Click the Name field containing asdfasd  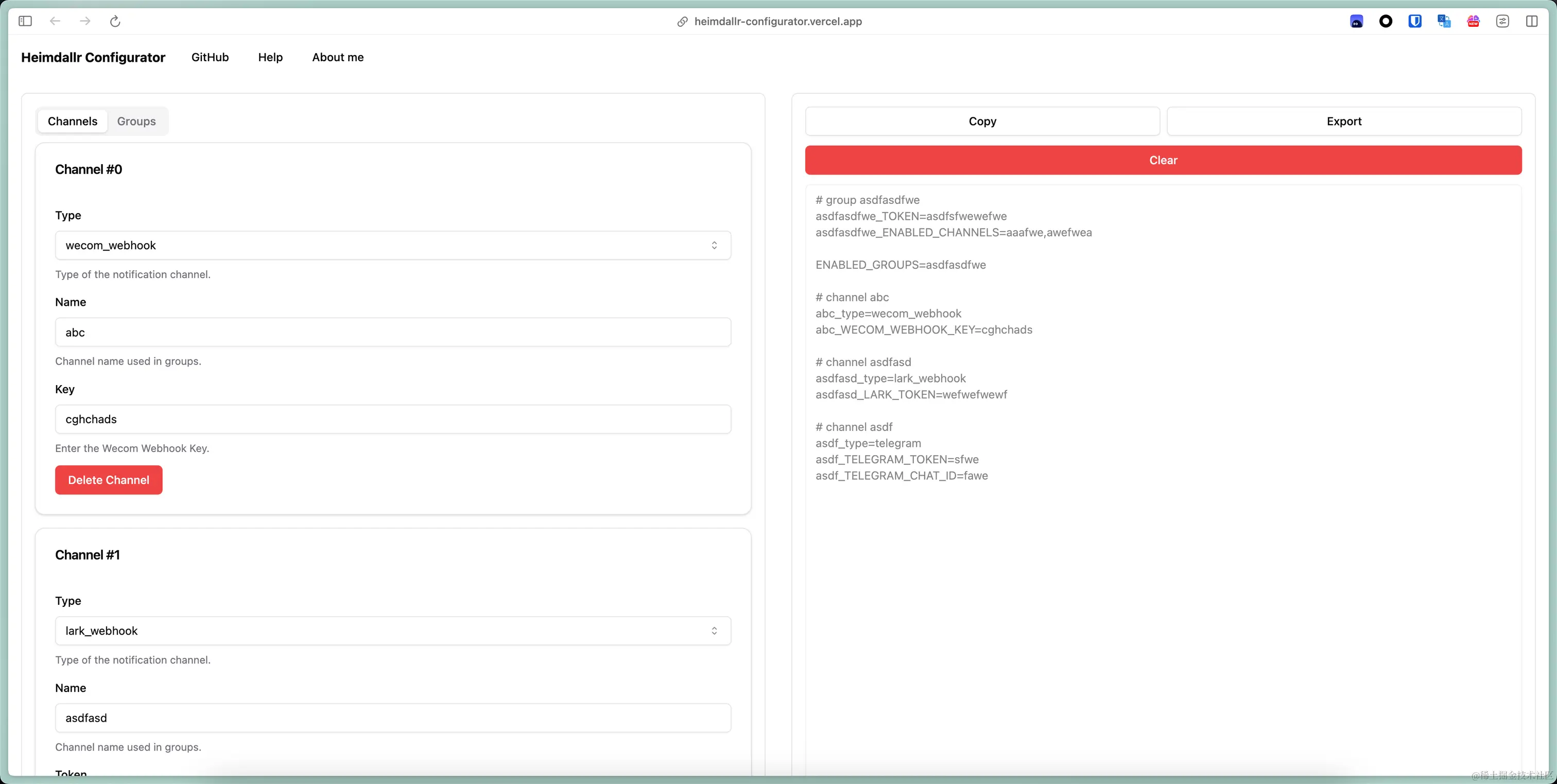click(393, 718)
